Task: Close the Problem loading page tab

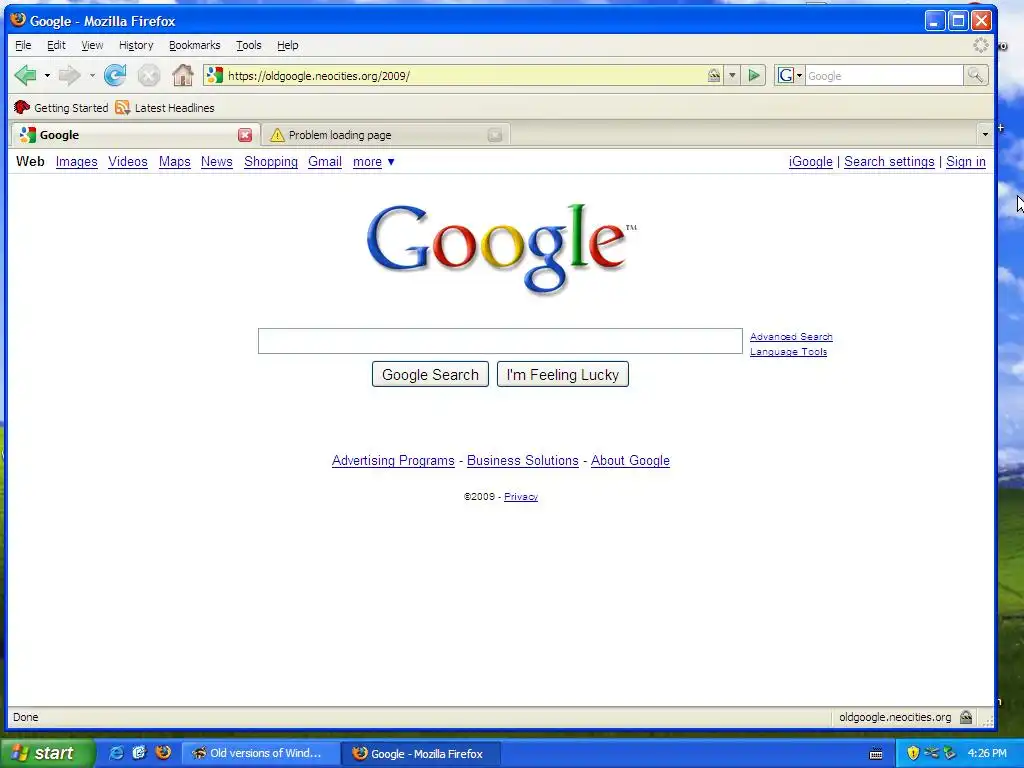Action: (x=495, y=135)
